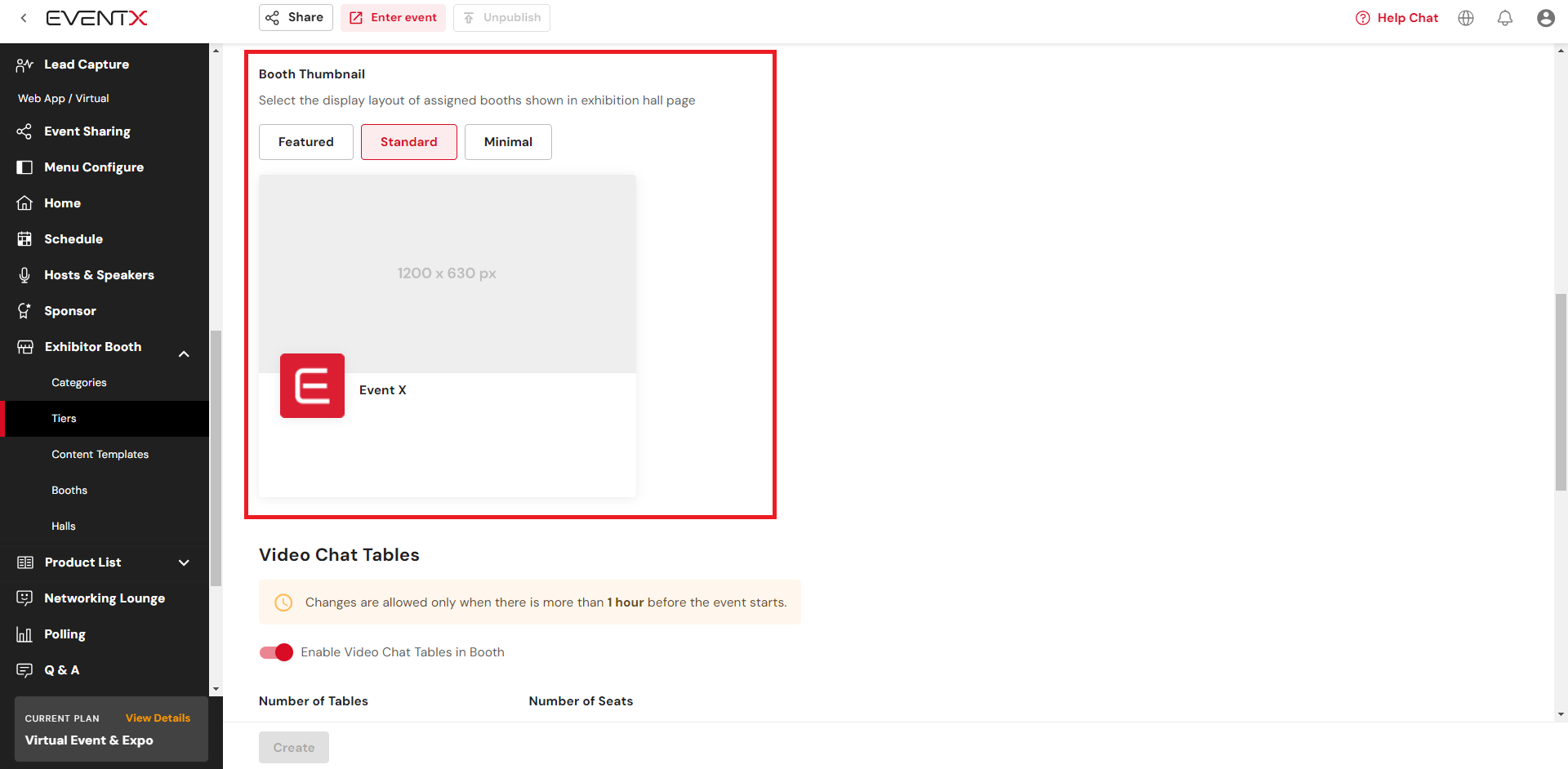Click the Q & A message icon
The width and height of the screenshot is (1568, 769).
(24, 670)
